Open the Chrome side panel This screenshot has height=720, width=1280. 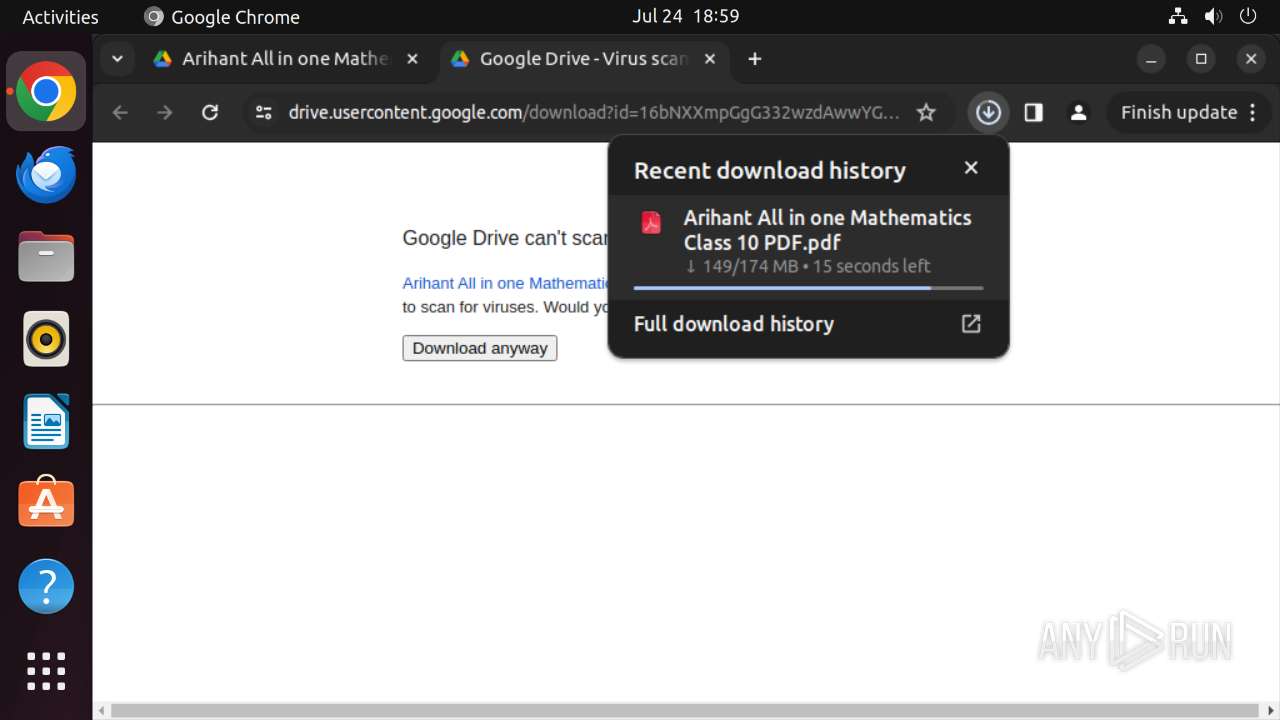(x=1034, y=113)
